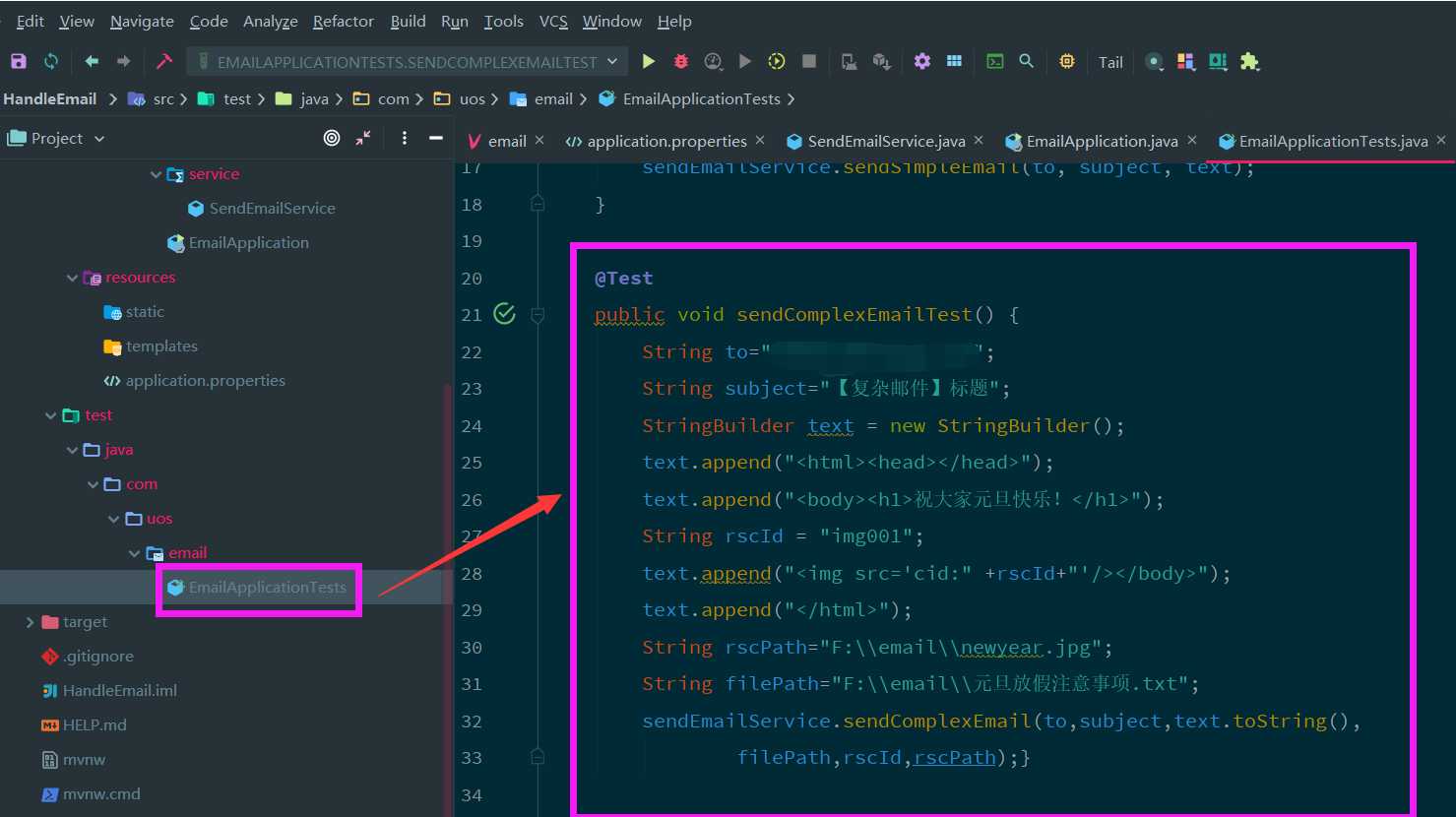Open the Refactor menu
1456x817 pixels.
[344, 21]
